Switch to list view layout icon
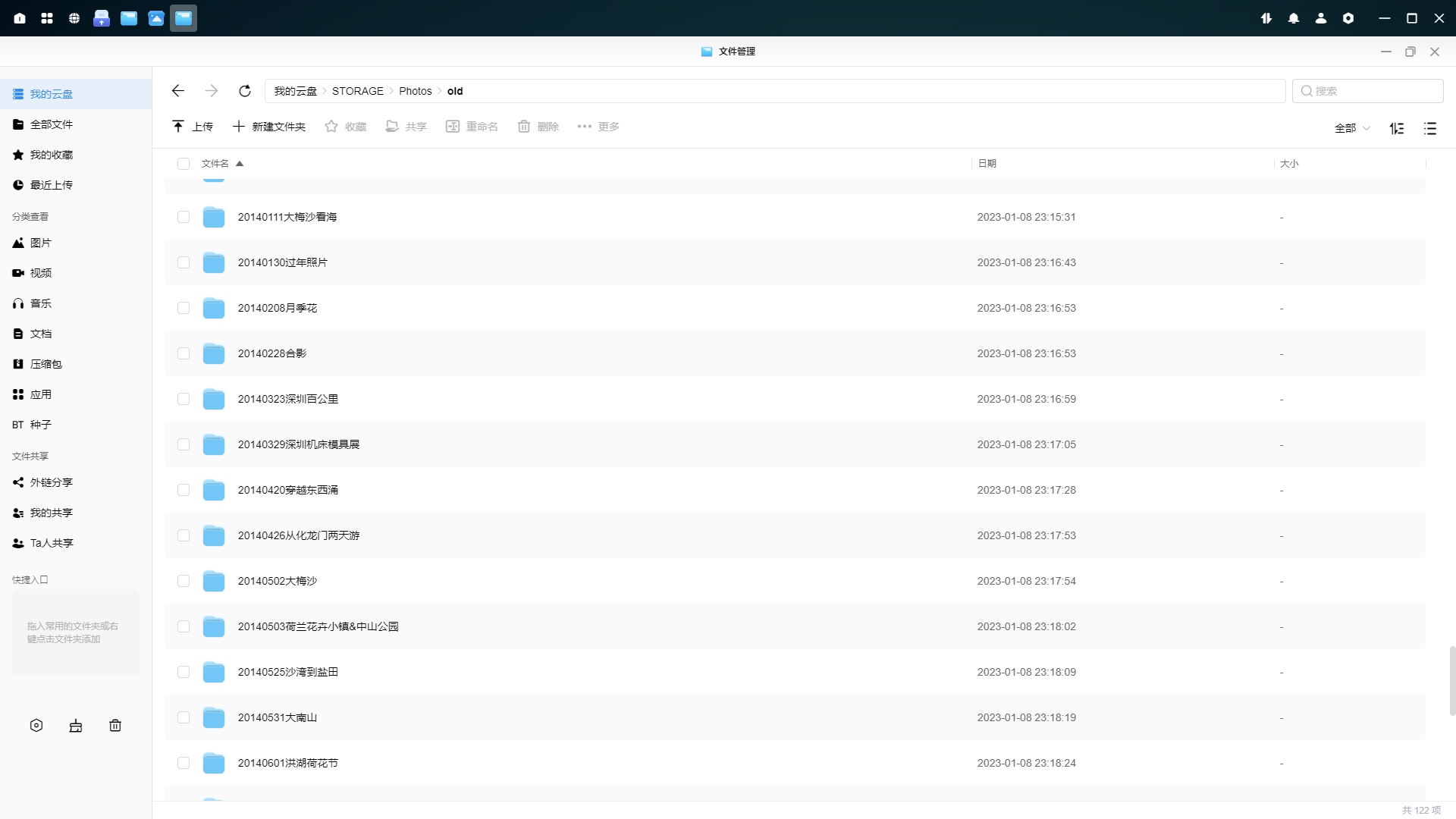Image resolution: width=1456 pixels, height=819 pixels. point(1430,128)
